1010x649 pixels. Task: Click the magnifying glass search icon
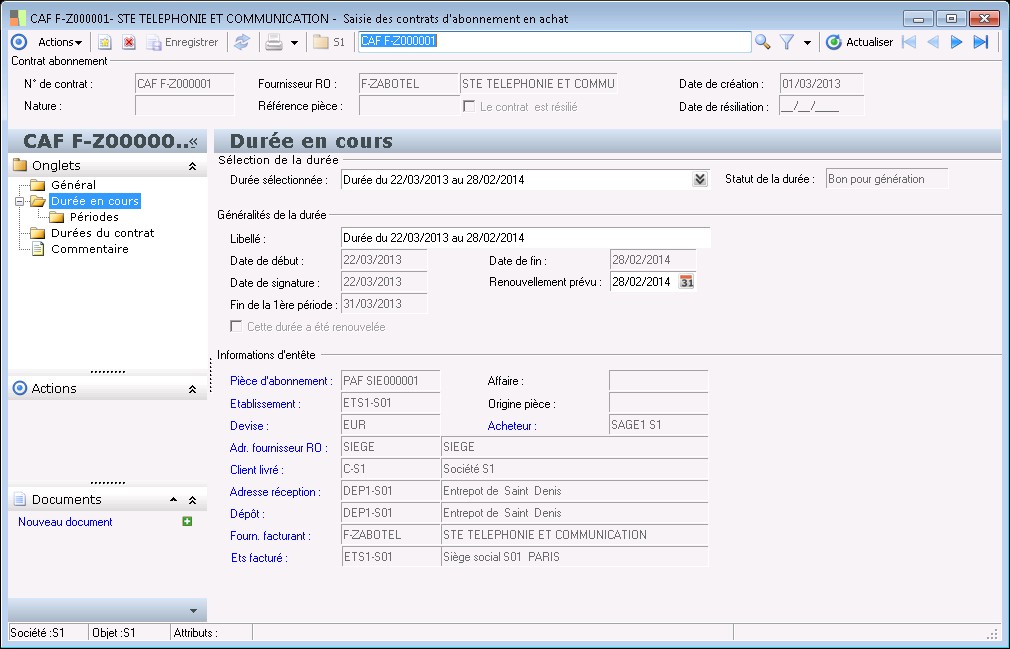coord(762,42)
